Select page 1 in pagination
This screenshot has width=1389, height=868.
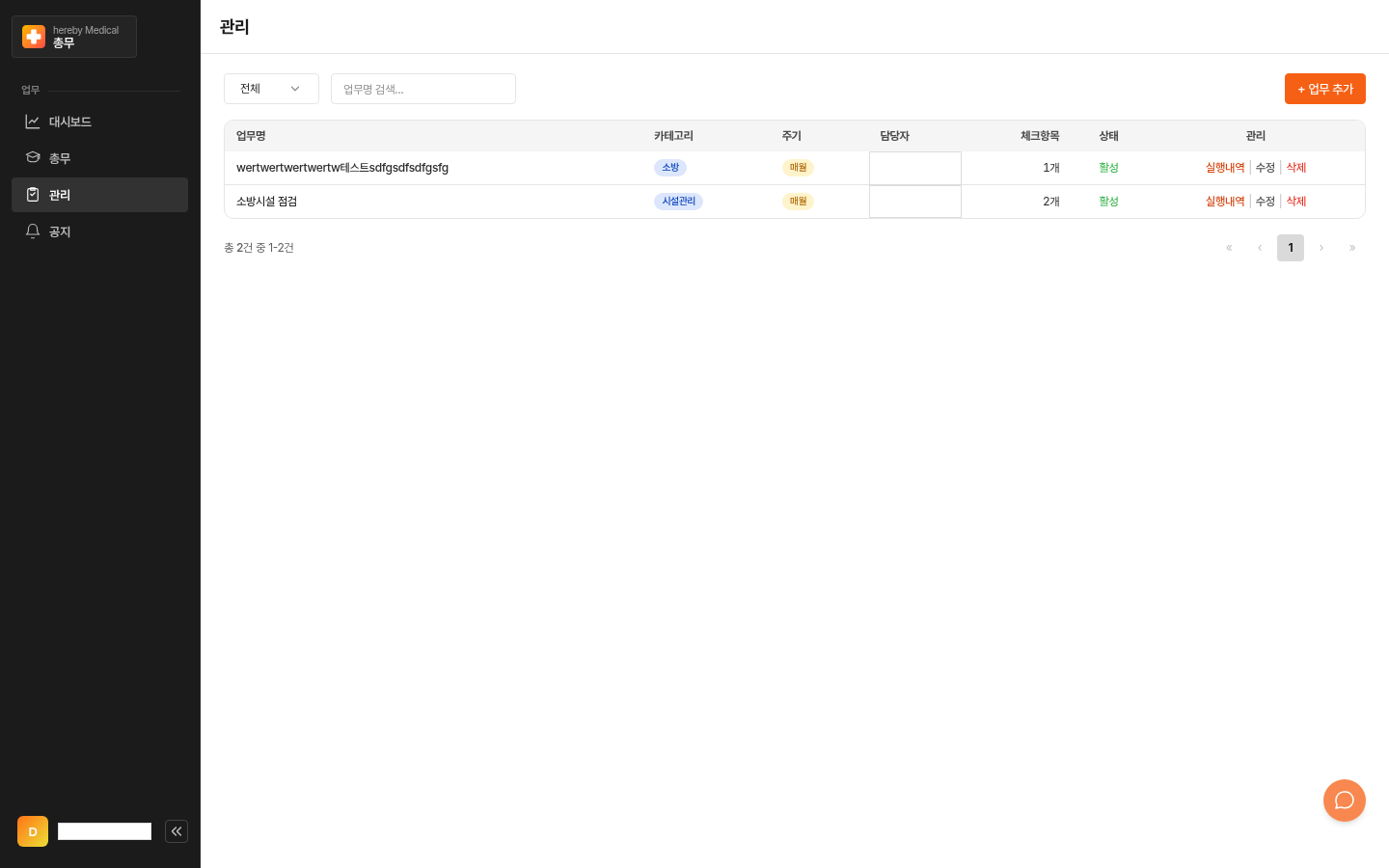pyautogui.click(x=1291, y=248)
